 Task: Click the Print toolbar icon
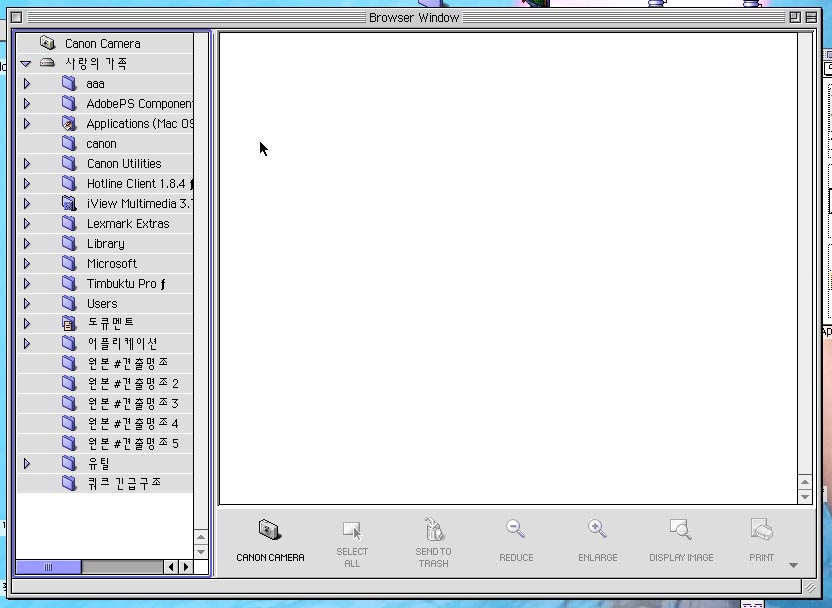761,530
